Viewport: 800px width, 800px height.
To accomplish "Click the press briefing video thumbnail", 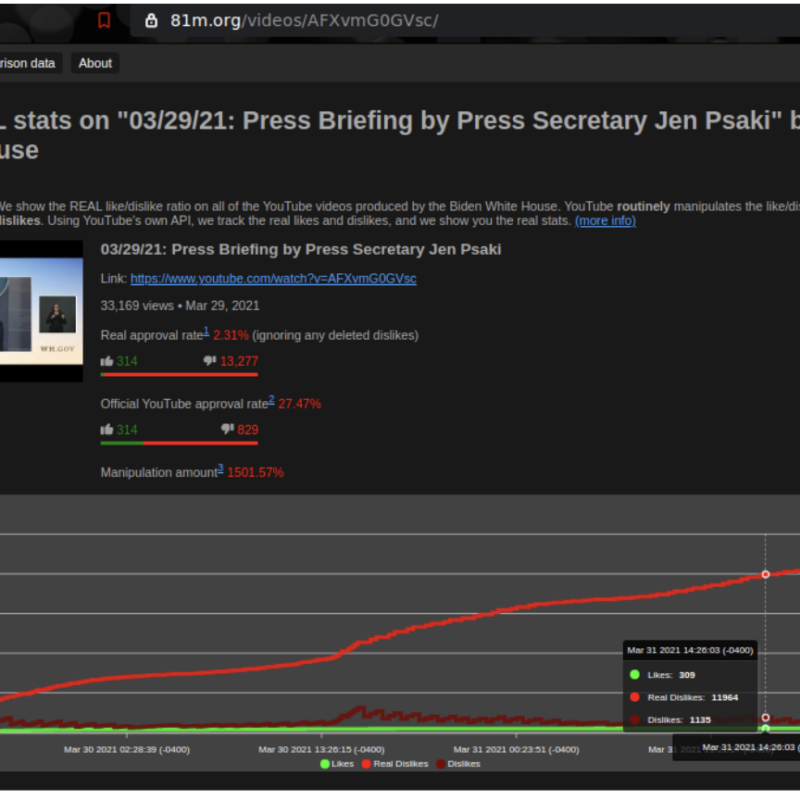I will (x=41, y=310).
